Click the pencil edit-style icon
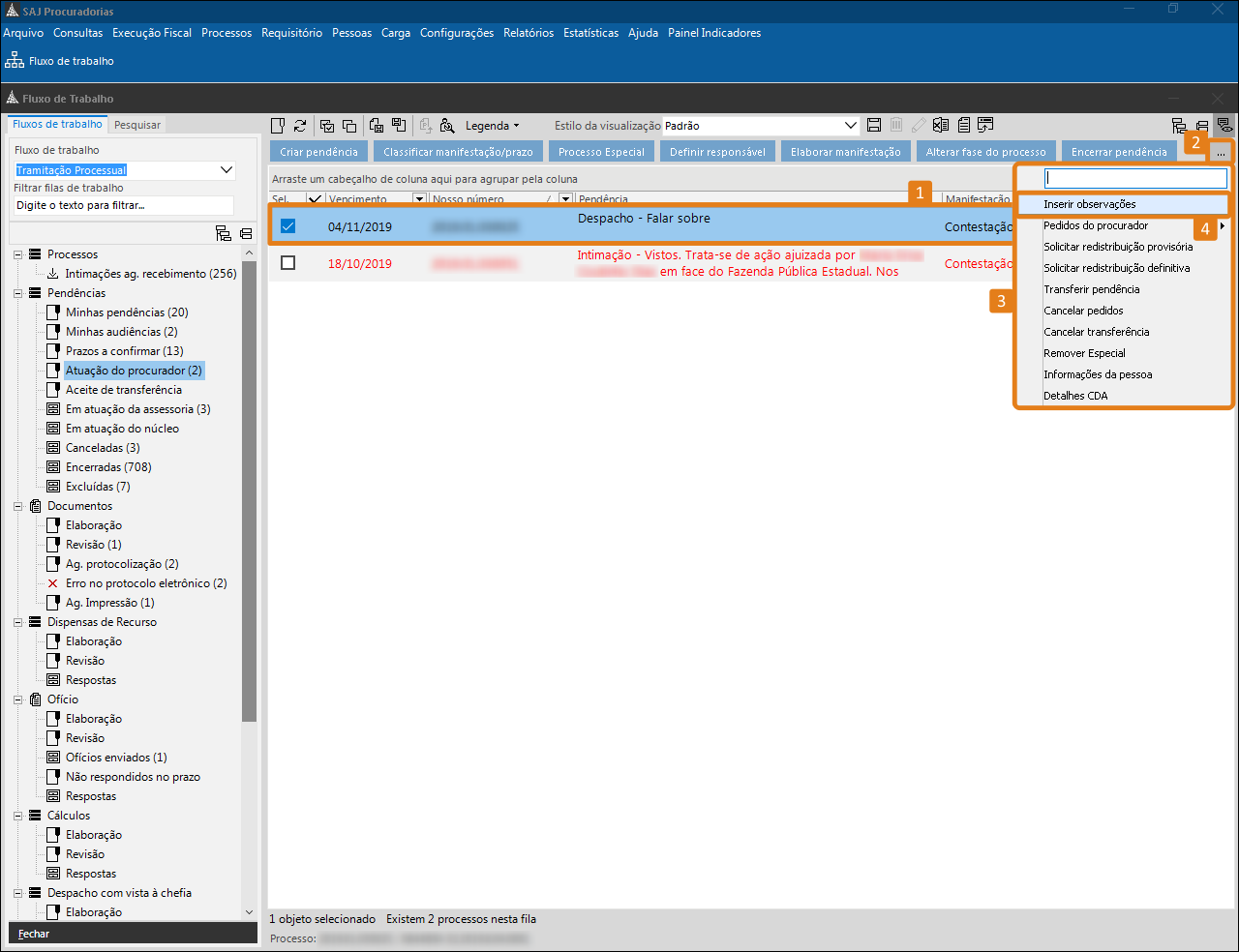 click(919, 125)
